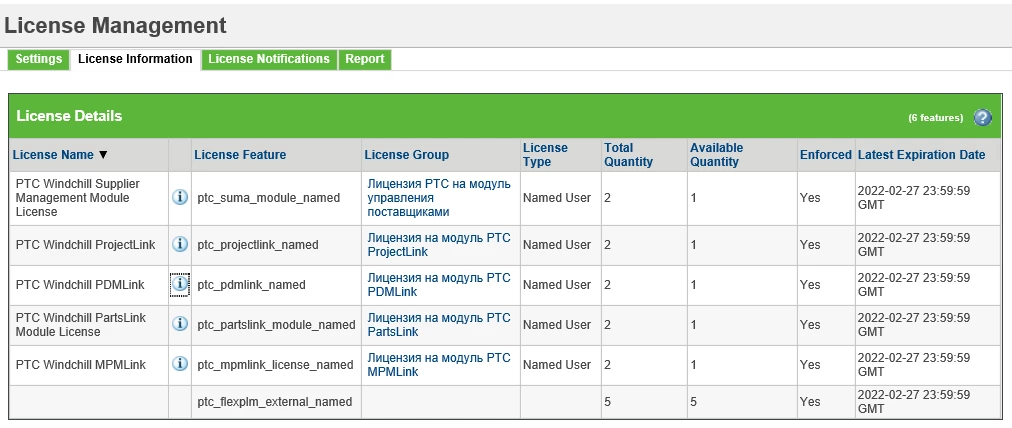Click total quantity 5 in the flexplm row

click(x=607, y=402)
